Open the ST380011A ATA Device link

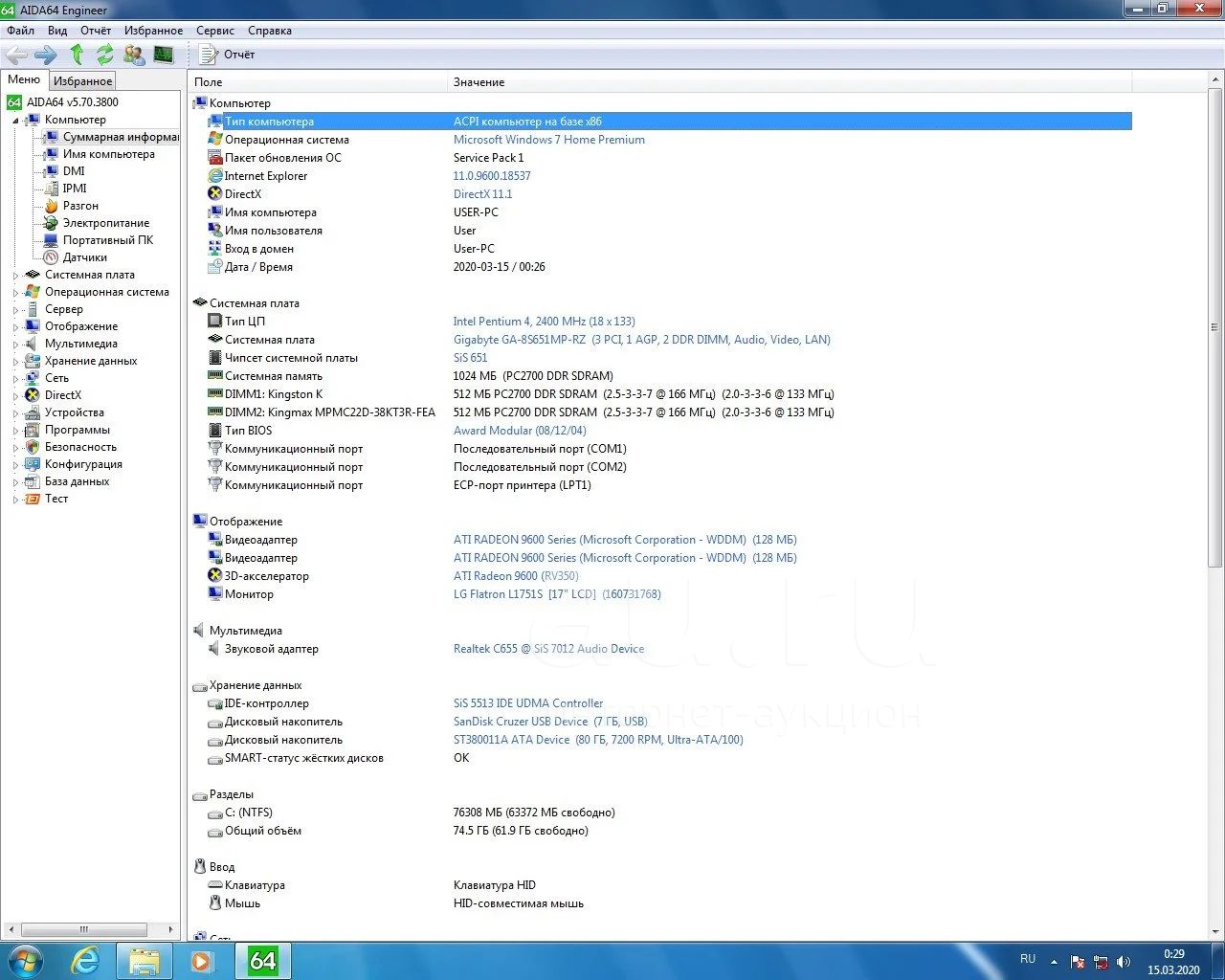[x=598, y=740]
